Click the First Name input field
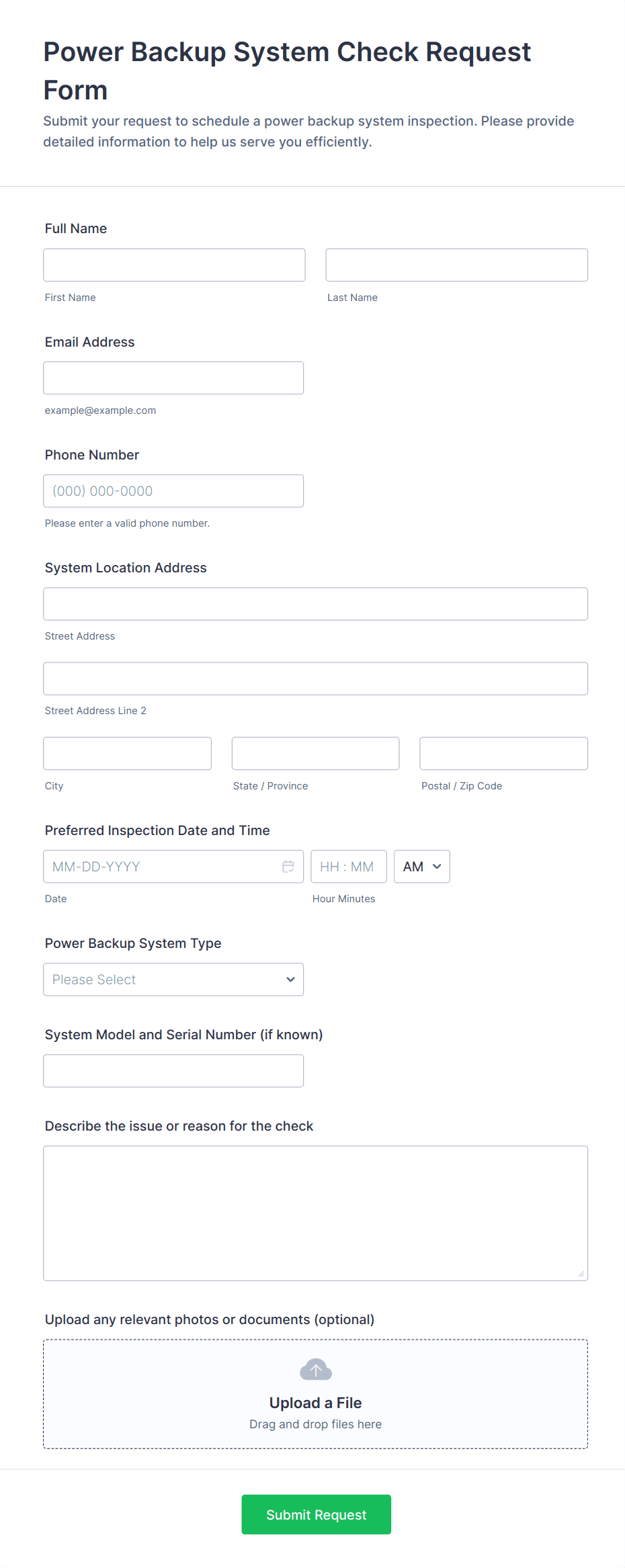The image size is (625, 1568). pyautogui.click(x=174, y=265)
